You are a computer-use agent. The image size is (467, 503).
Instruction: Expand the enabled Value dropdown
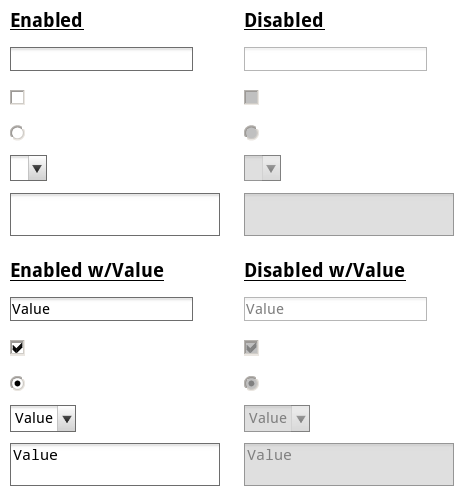(x=43, y=418)
